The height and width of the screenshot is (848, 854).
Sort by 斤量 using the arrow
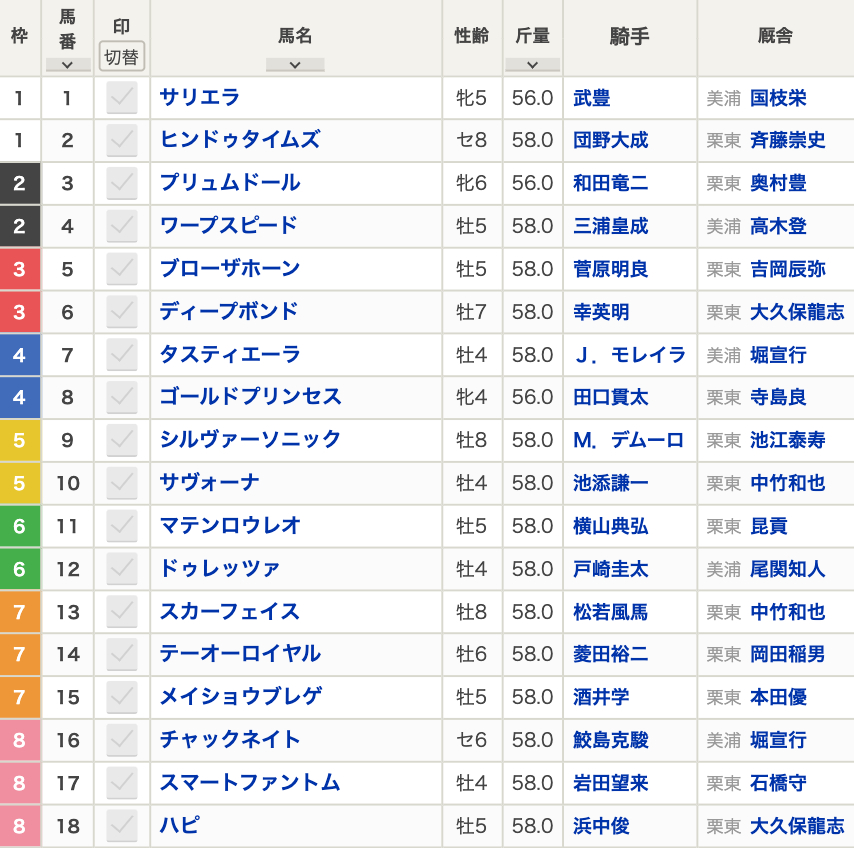pyautogui.click(x=533, y=65)
